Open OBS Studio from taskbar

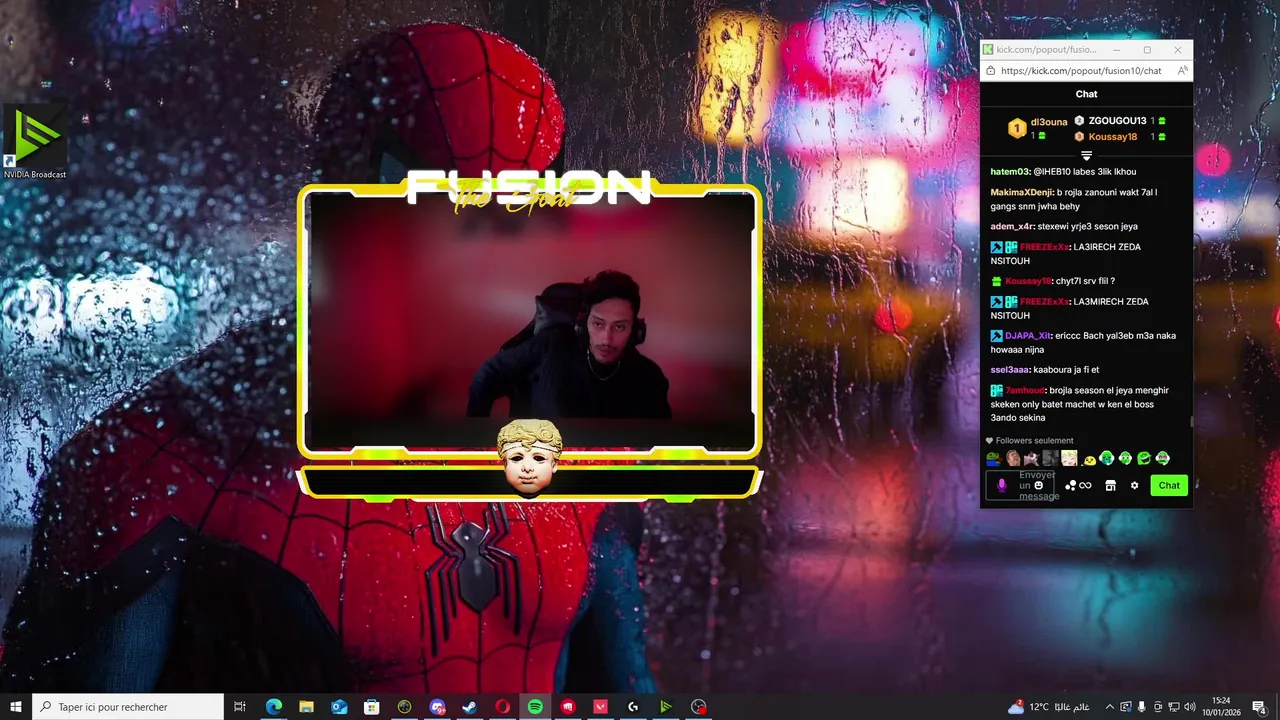click(x=698, y=707)
